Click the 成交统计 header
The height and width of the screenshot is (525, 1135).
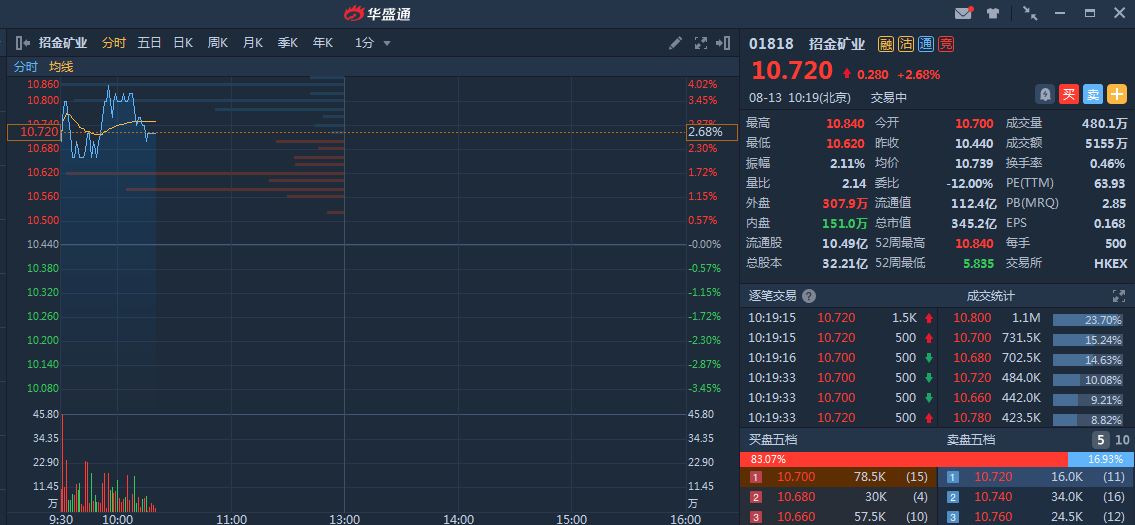coord(990,295)
